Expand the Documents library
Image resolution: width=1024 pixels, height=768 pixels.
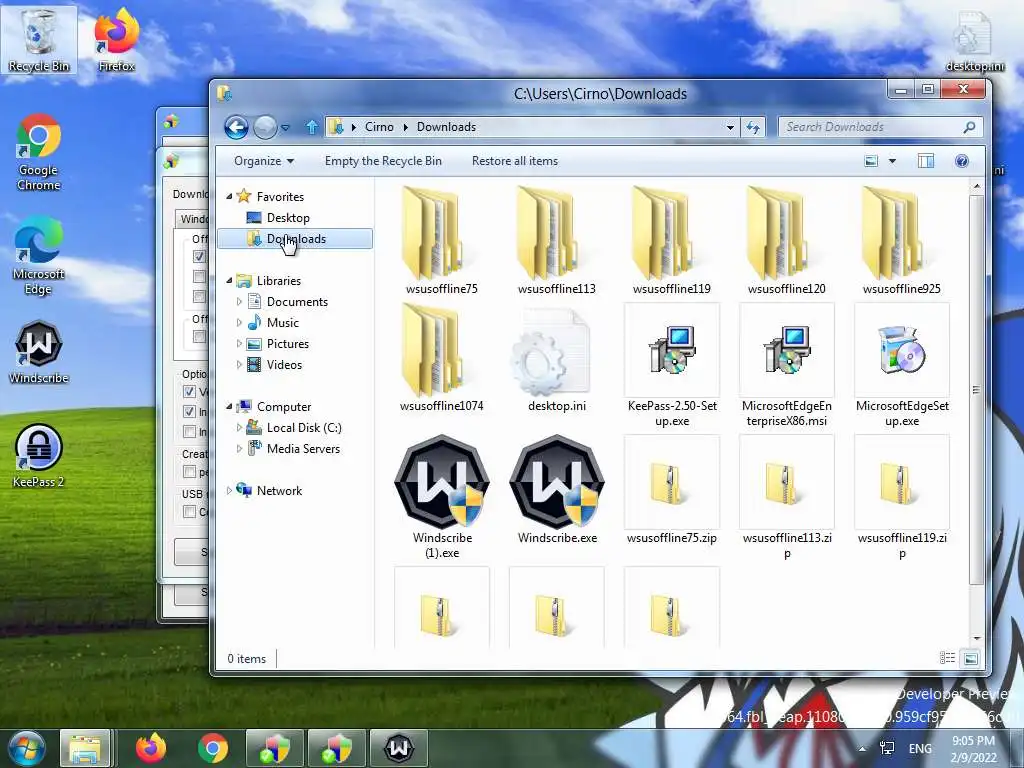coord(239,302)
